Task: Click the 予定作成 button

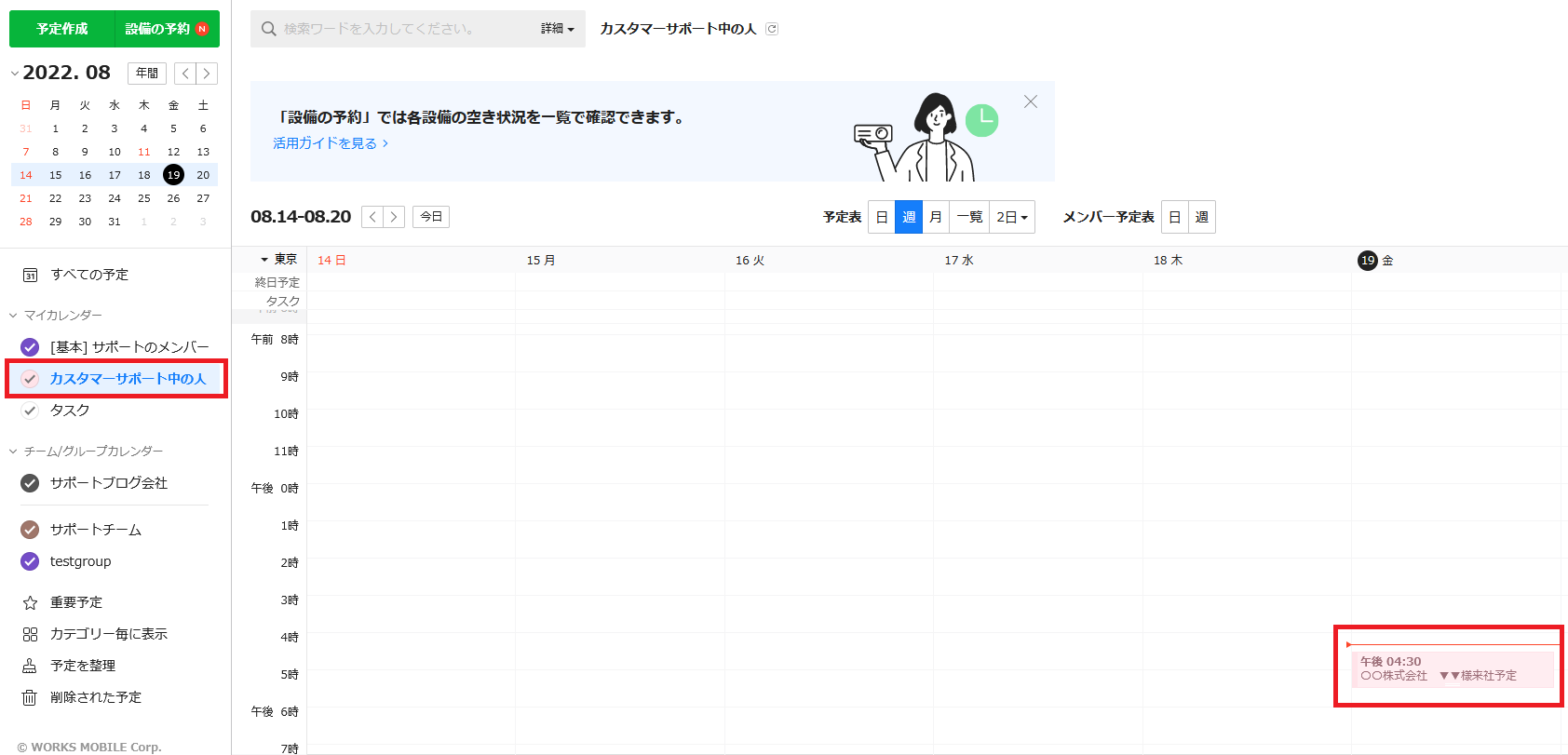Action: (62, 29)
